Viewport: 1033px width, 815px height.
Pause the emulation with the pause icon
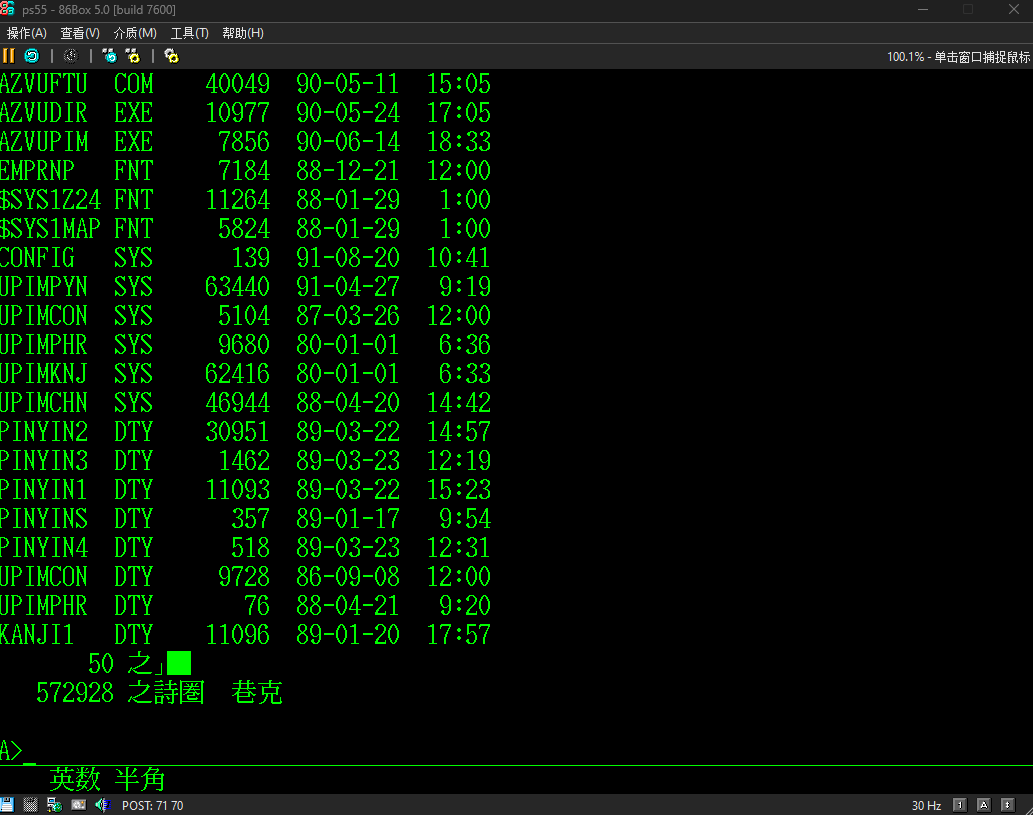pos(9,56)
